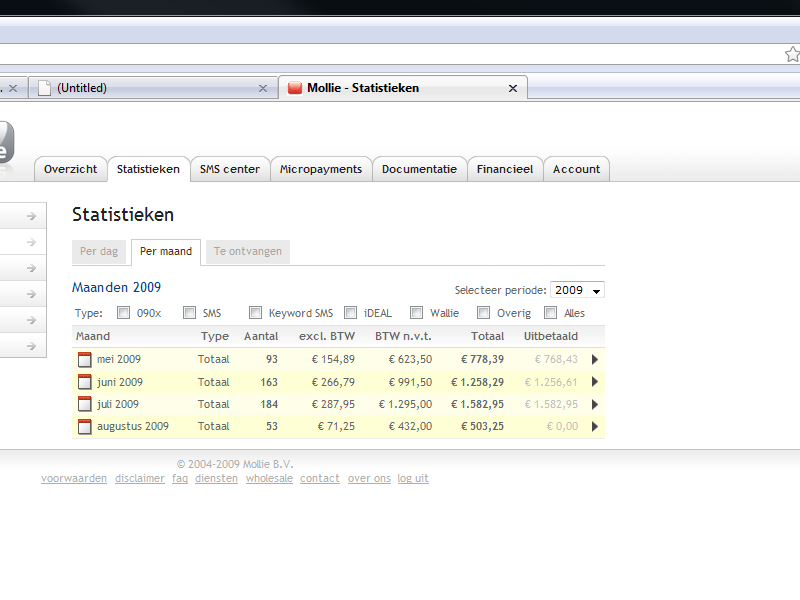This screenshot has height=600, width=800.
Task: Select the Wallie checkbox
Action: (x=416, y=313)
